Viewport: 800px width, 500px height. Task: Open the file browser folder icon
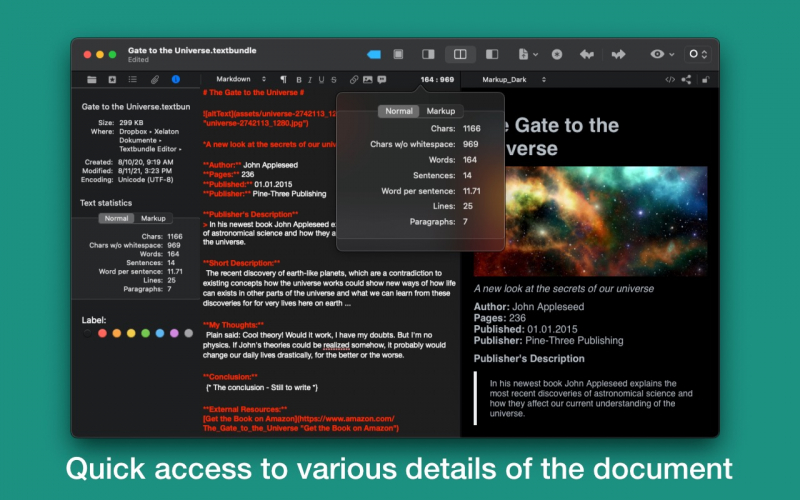[x=92, y=79]
